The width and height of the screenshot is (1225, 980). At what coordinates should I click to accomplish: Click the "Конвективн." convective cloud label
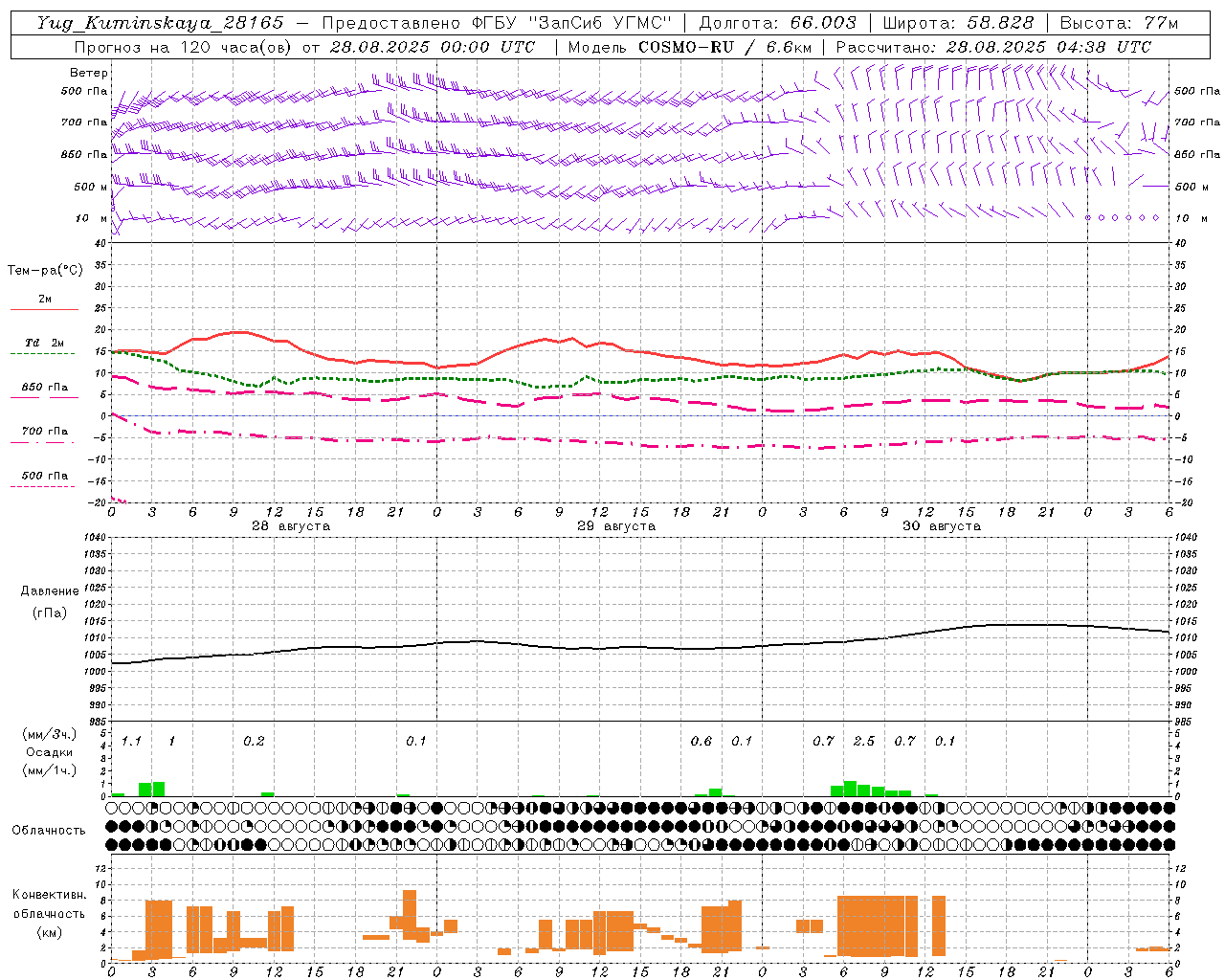(x=49, y=895)
